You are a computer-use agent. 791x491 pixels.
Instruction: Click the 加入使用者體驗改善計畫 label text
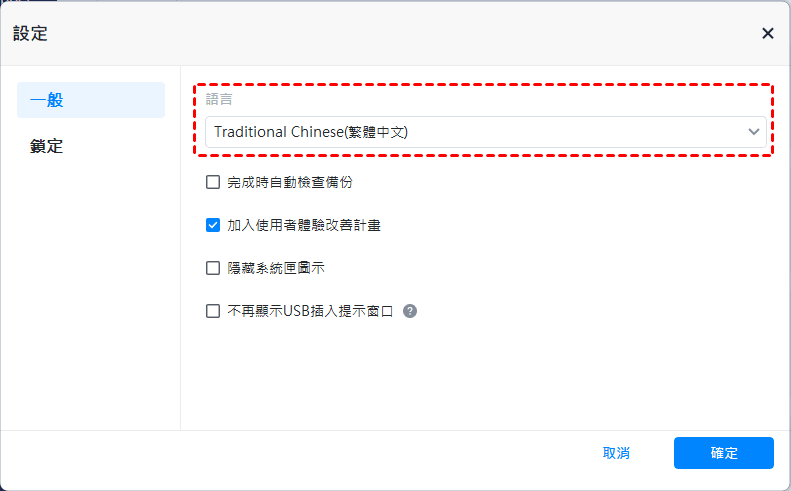(x=303, y=225)
